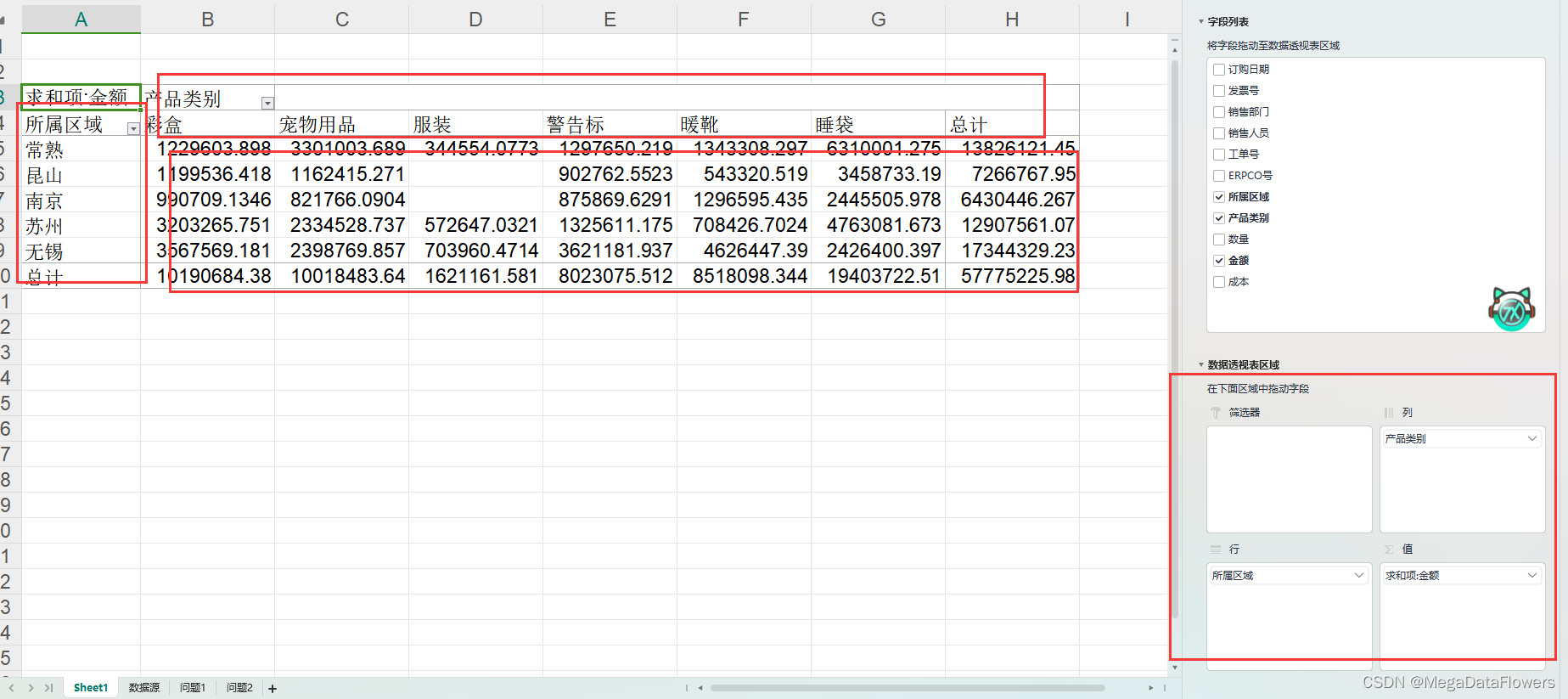Image resolution: width=1568 pixels, height=699 pixels.
Task: Check the 发票号 field
Action: 1219,91
